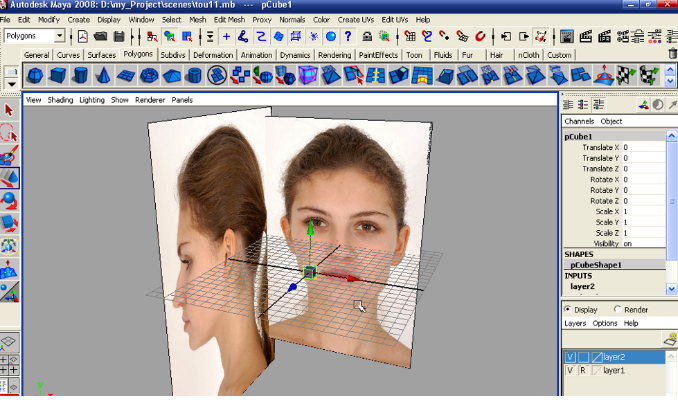Click Channel Box scroll down arrow
The image size is (678, 419).
[672, 288]
